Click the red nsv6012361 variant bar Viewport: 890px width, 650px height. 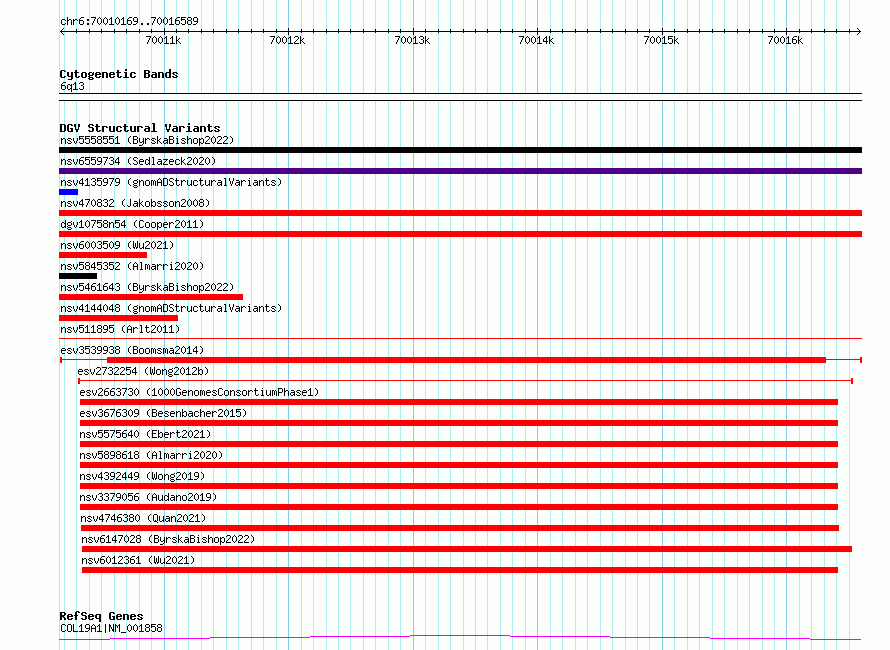(460, 570)
